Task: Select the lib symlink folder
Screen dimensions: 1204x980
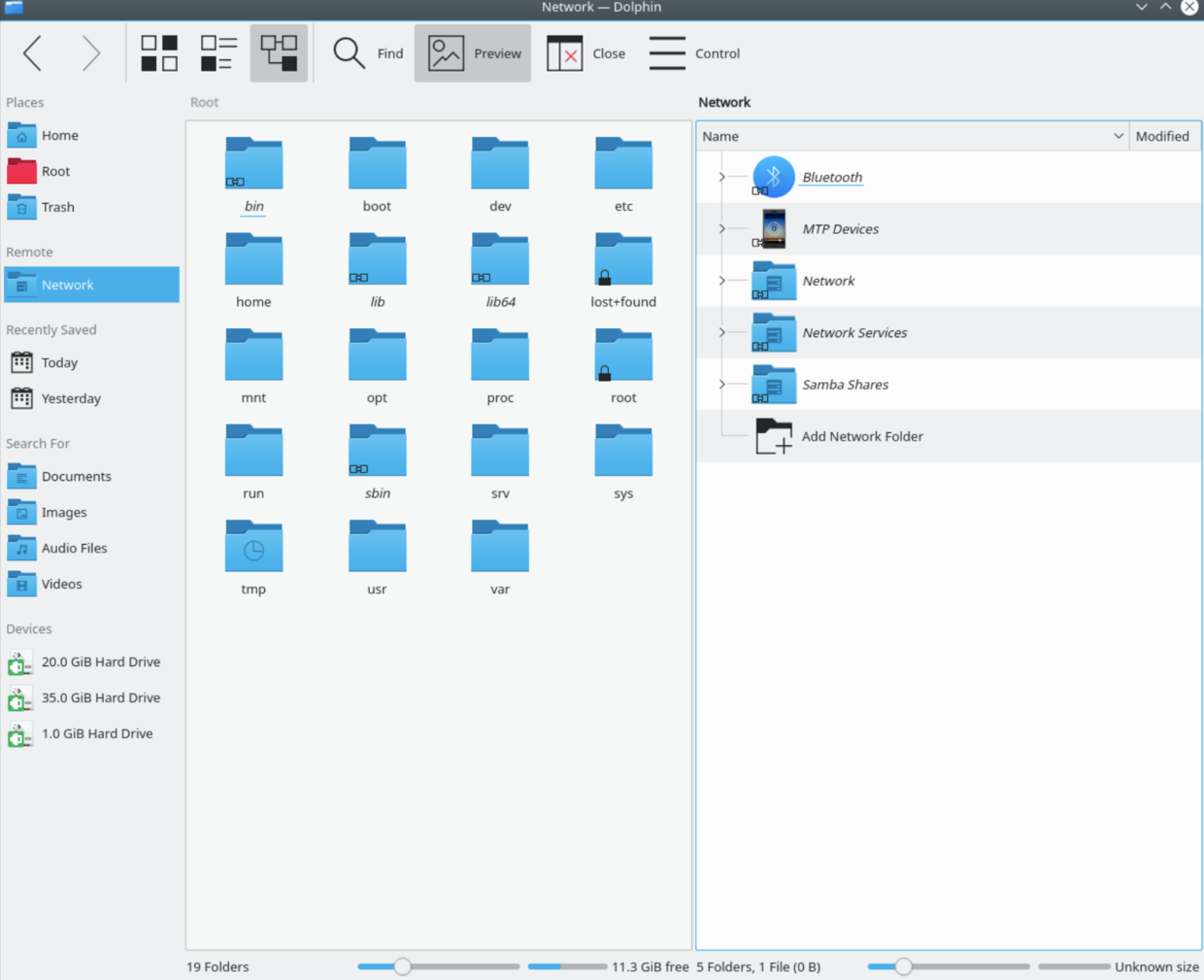Action: point(377,271)
